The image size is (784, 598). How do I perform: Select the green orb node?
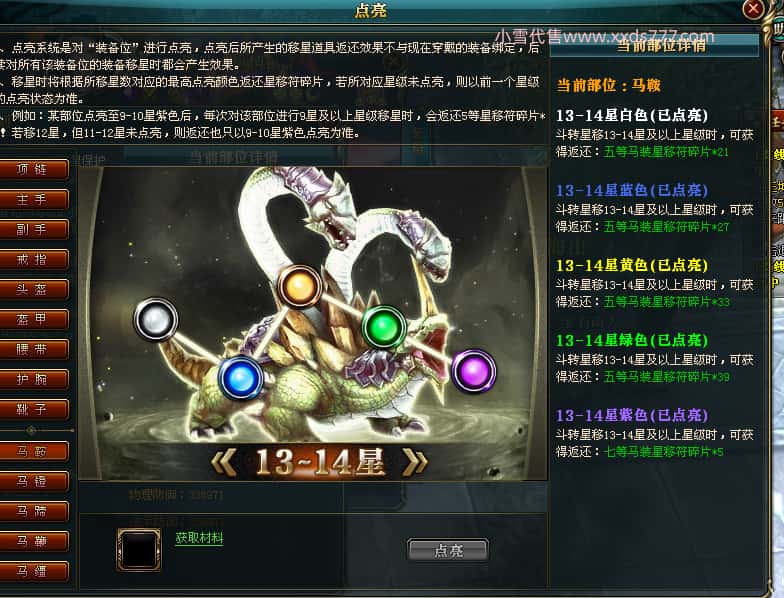pyautogui.click(x=384, y=327)
